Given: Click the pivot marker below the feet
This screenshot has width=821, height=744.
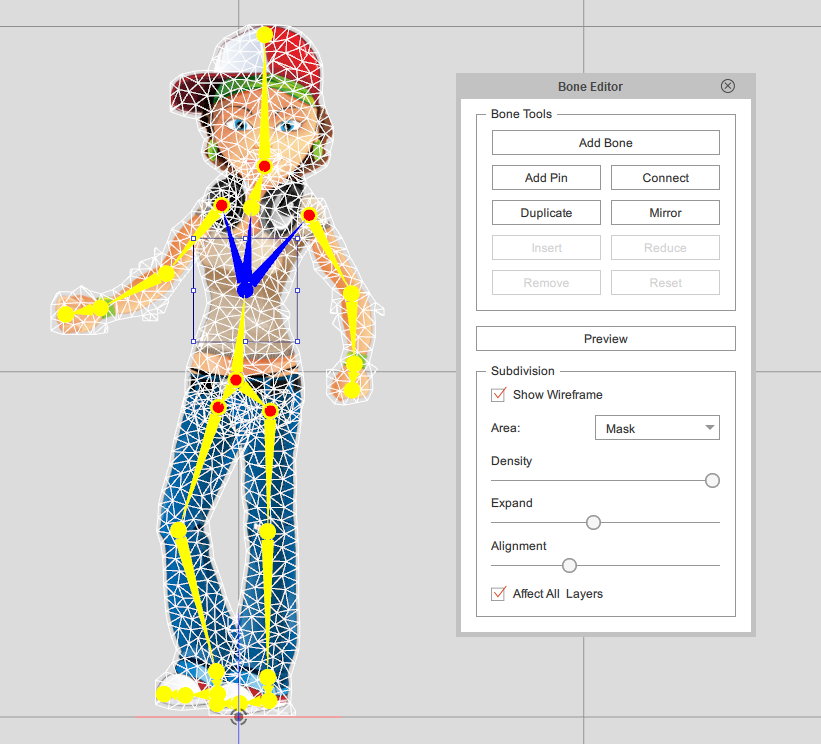Looking at the screenshot, I should (238, 717).
